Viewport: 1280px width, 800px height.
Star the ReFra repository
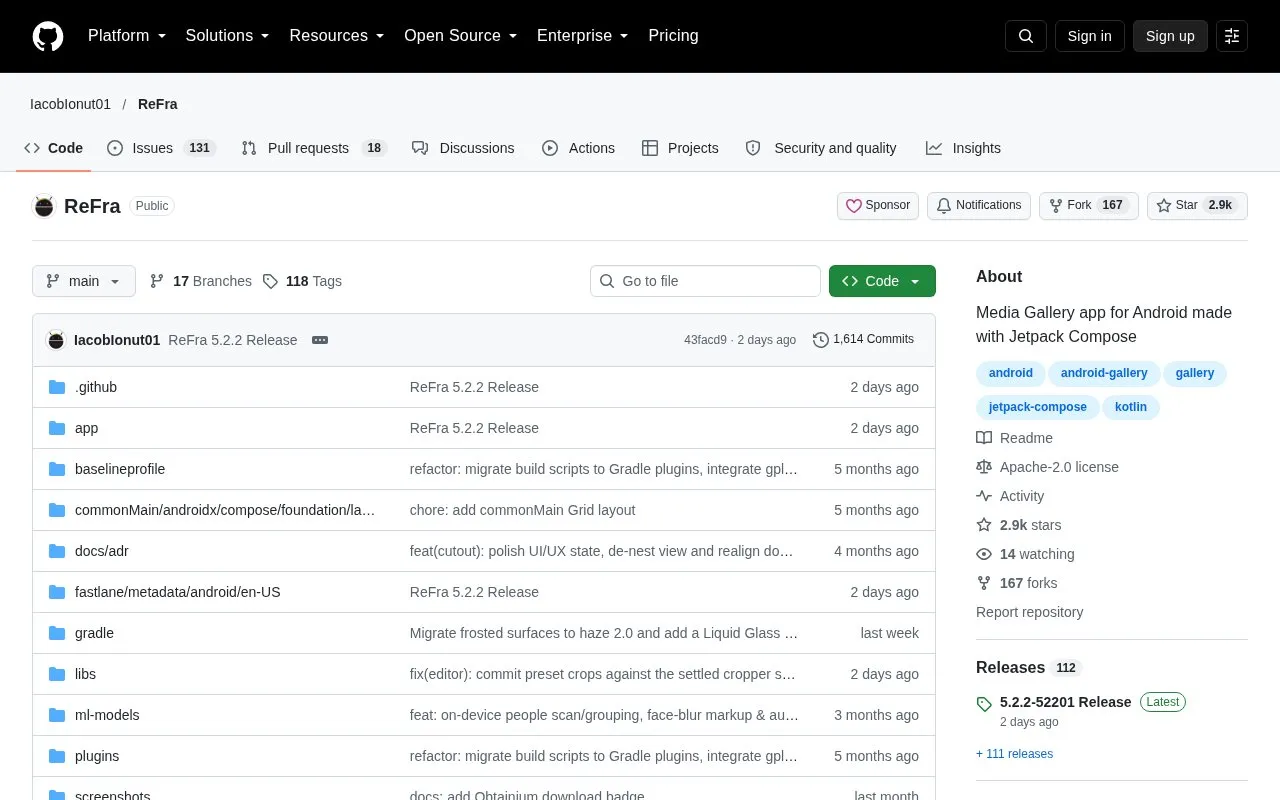(x=1197, y=206)
